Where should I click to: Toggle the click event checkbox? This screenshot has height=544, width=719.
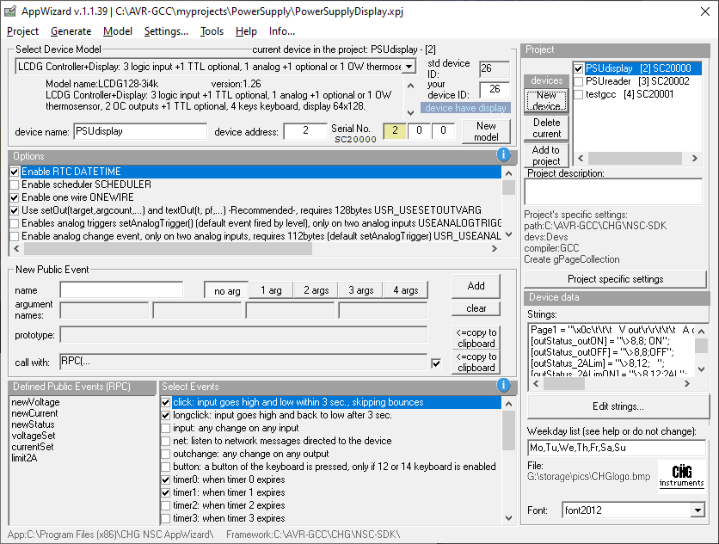point(166,402)
